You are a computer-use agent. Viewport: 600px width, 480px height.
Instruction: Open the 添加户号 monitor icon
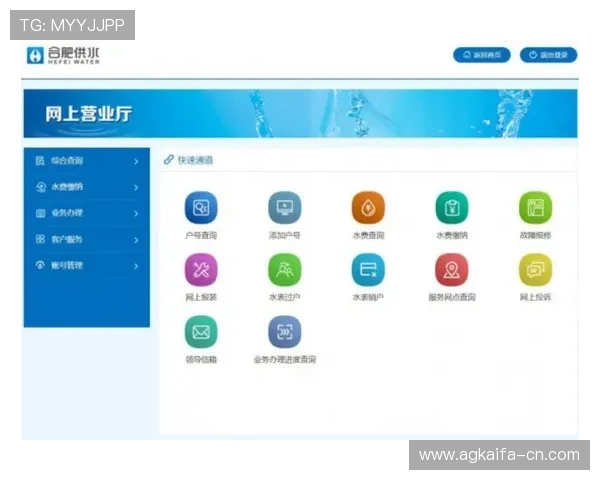pyautogui.click(x=284, y=207)
